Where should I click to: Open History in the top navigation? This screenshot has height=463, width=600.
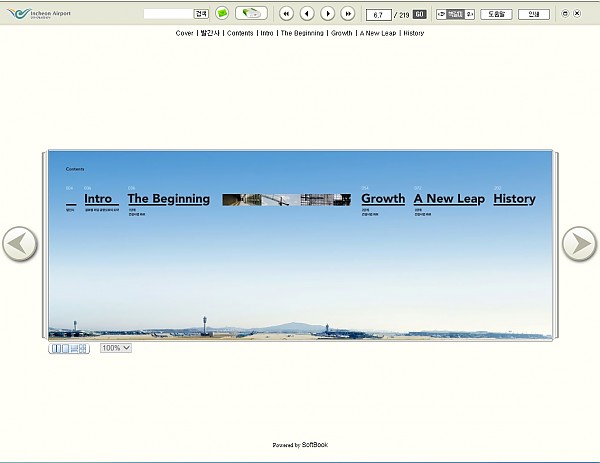(x=414, y=33)
